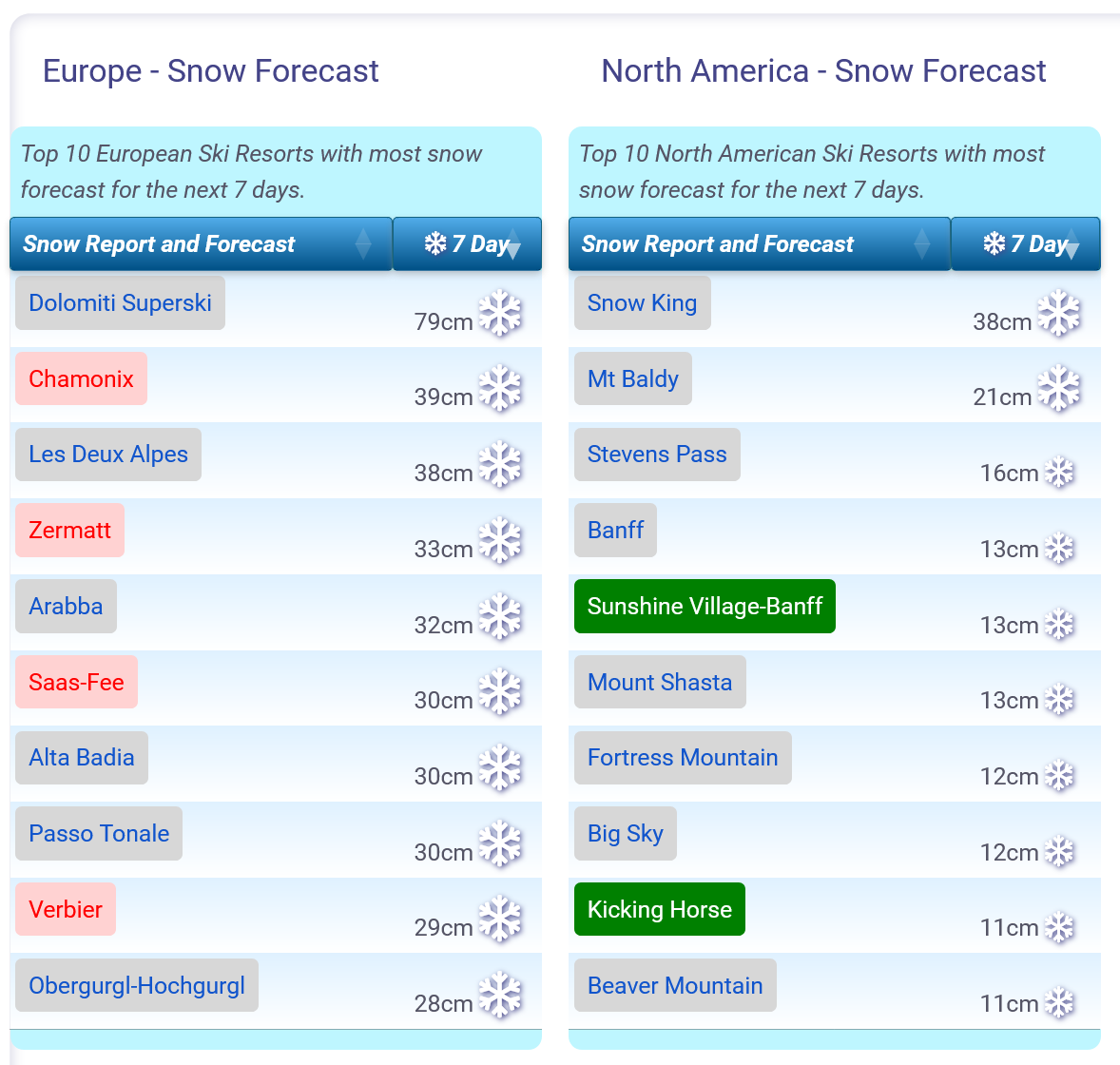Image resolution: width=1120 pixels, height=1065 pixels.
Task: Click snowflake icon beside Stevens Pass 16cm
Action: tap(1059, 473)
